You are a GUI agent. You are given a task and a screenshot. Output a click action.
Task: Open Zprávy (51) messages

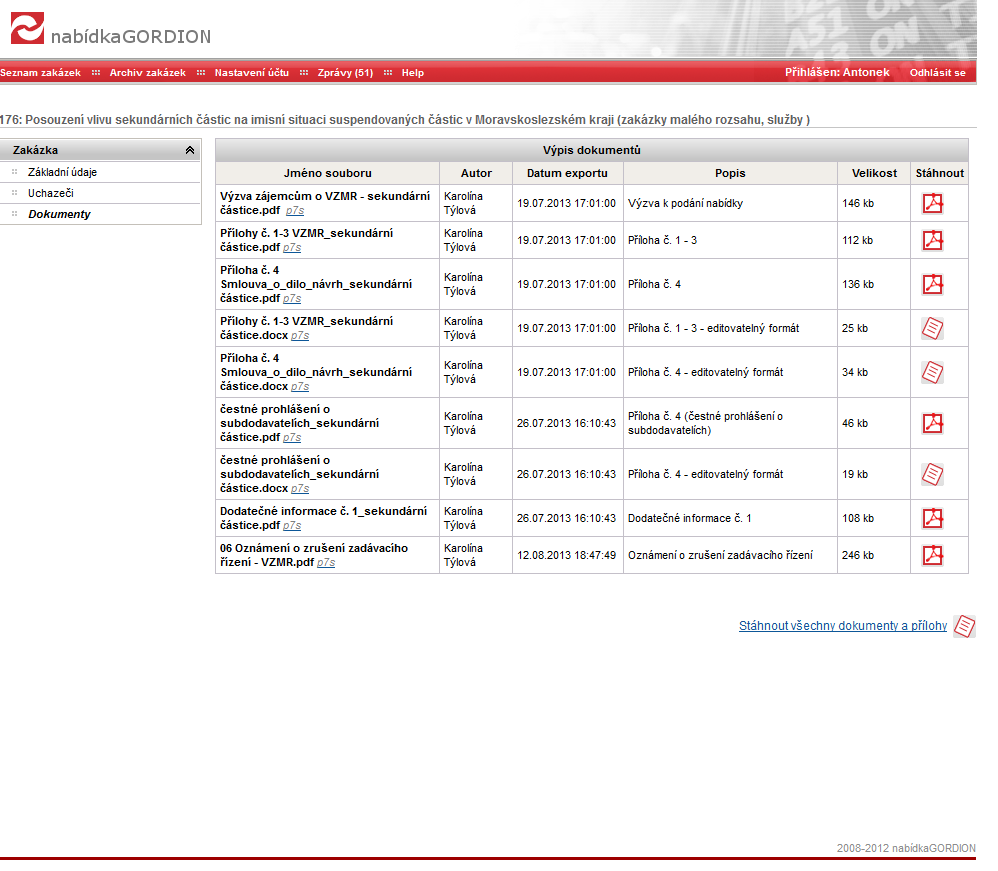345,73
